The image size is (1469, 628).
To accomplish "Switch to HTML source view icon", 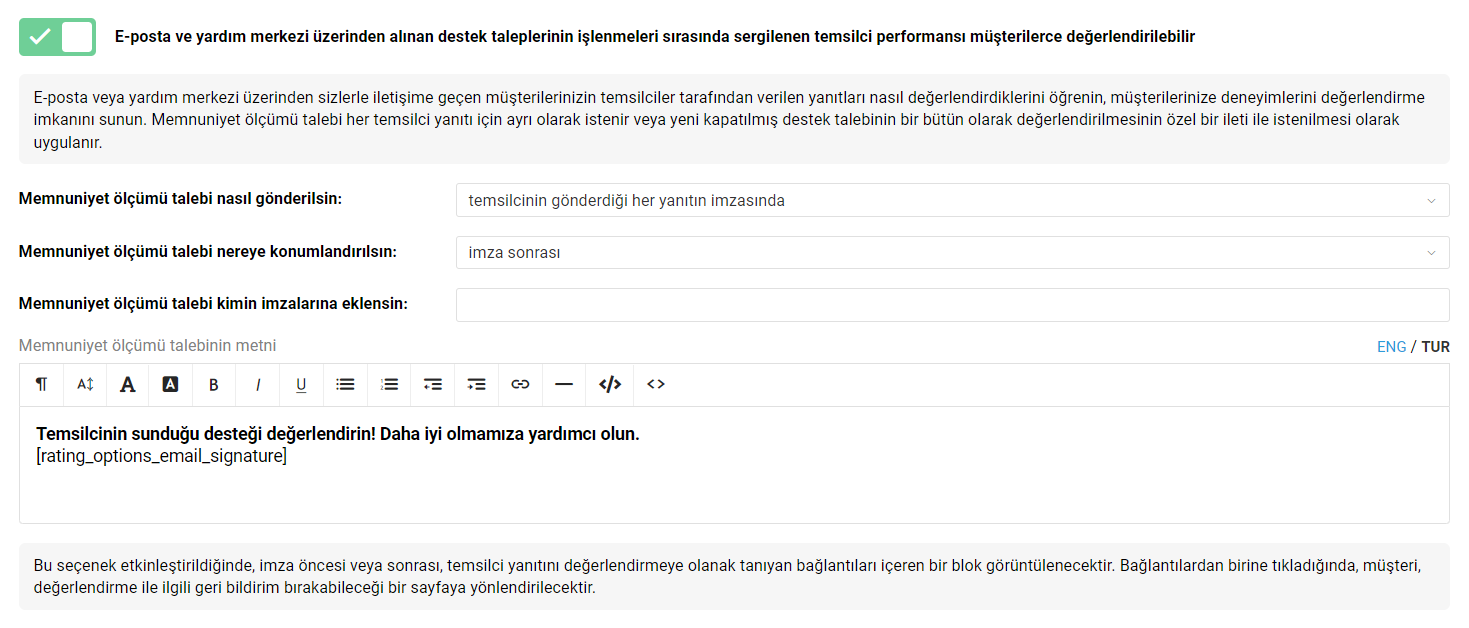I will (x=656, y=384).
